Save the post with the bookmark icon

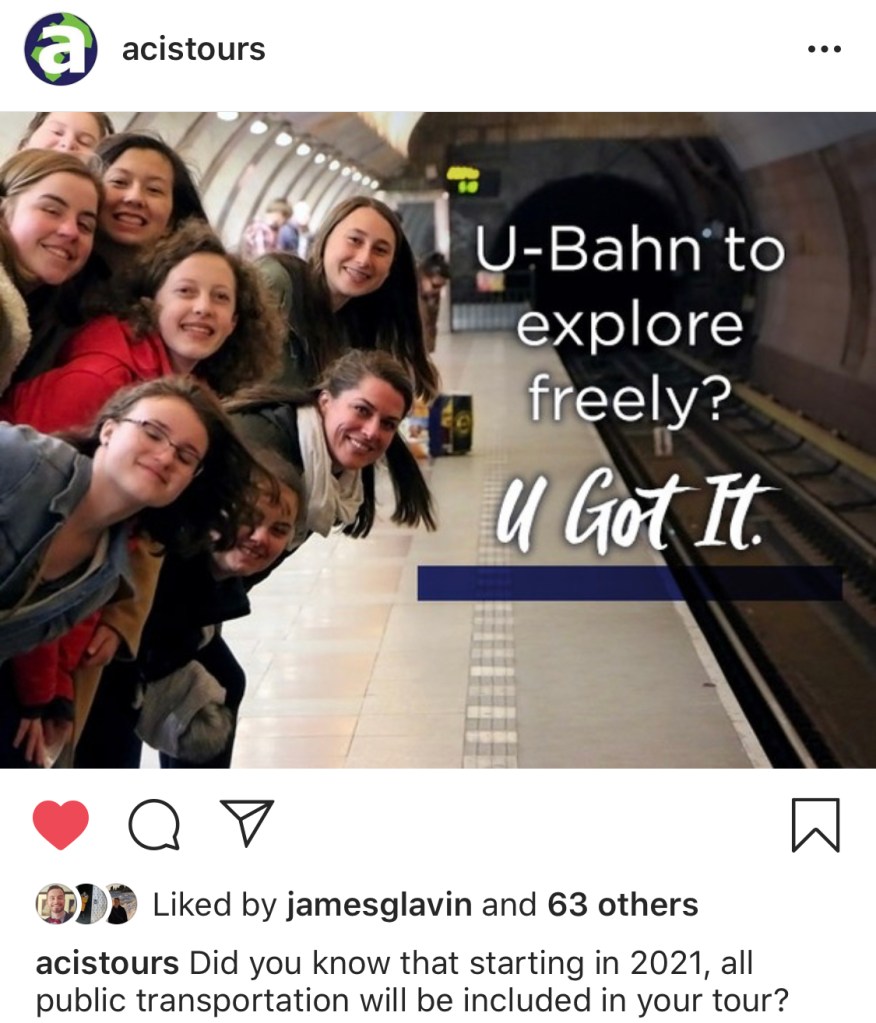tap(815, 825)
